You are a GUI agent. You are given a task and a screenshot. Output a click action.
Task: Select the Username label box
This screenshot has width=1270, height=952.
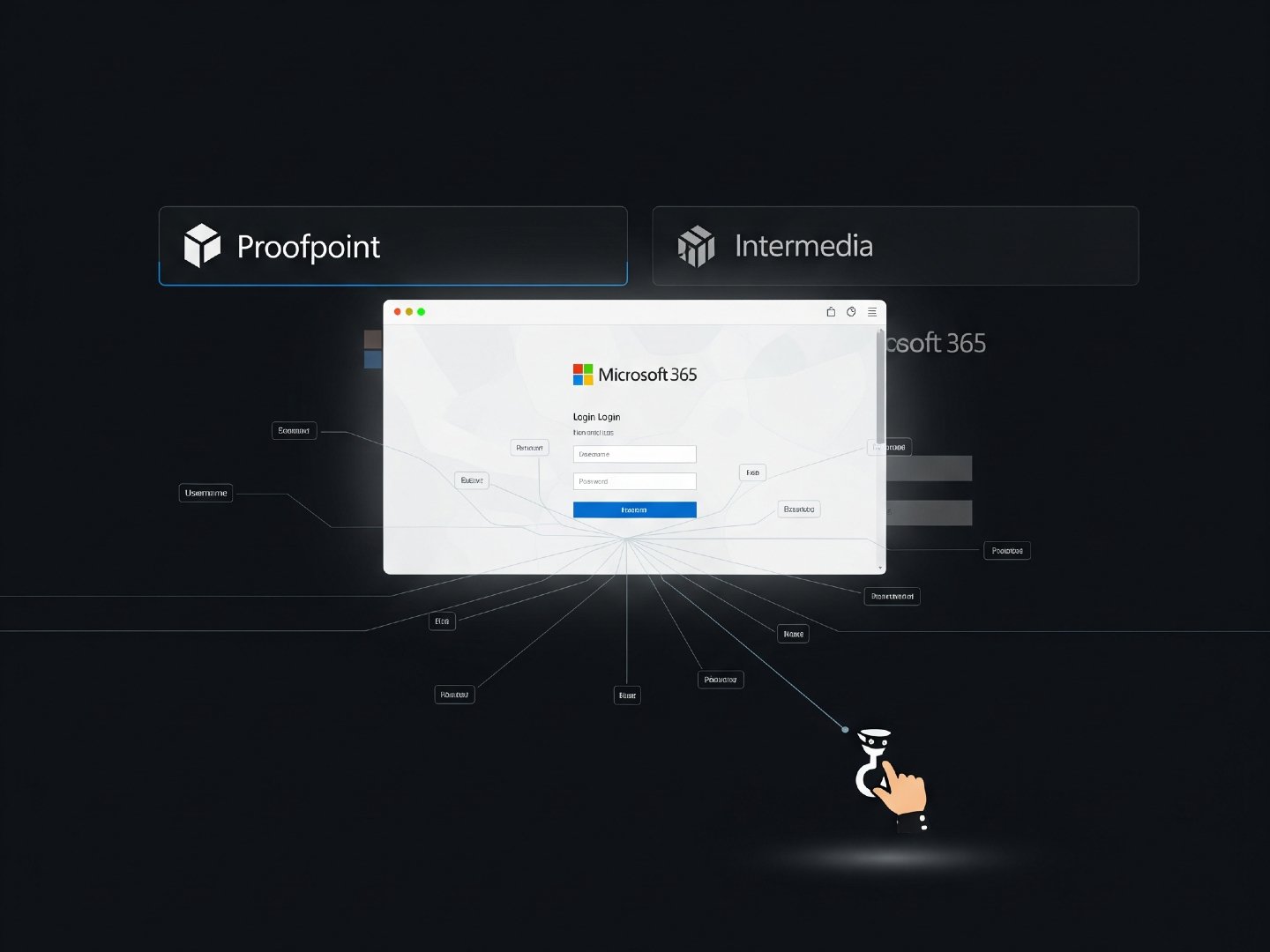206,493
